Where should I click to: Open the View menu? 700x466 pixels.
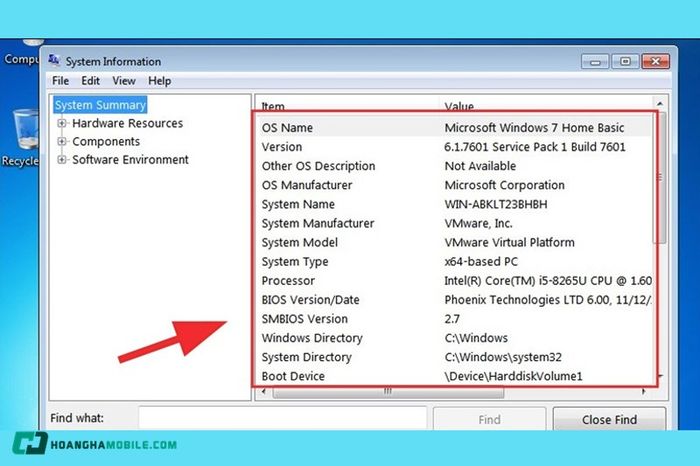click(x=124, y=81)
